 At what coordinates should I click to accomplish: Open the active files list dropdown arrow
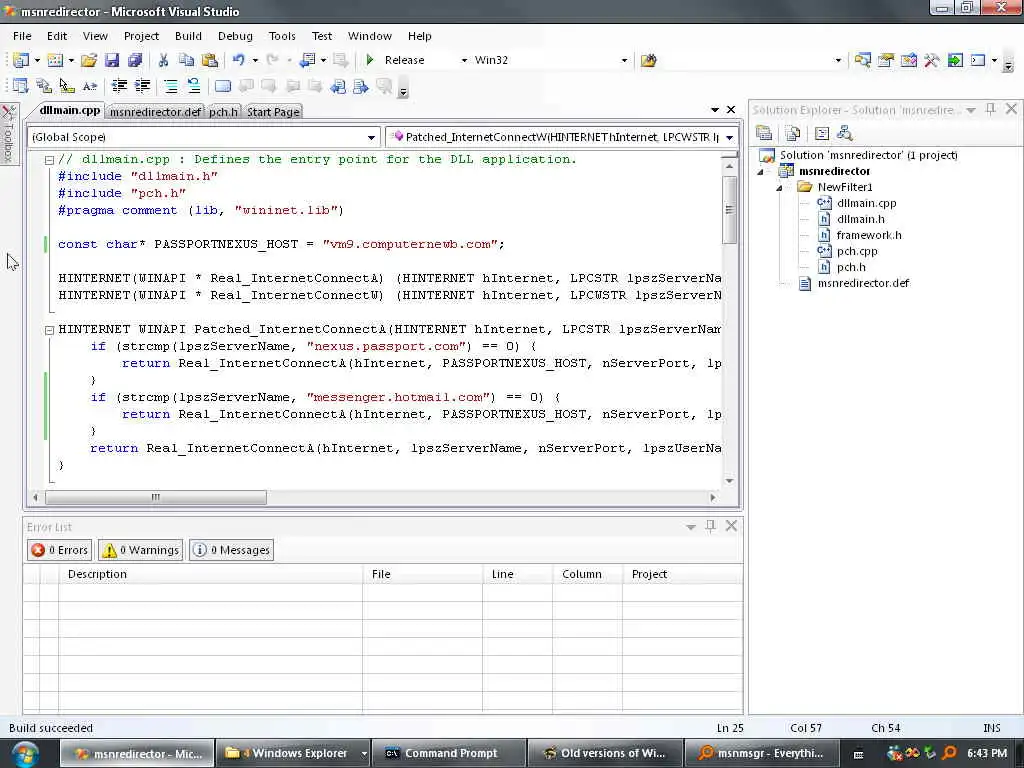(714, 110)
